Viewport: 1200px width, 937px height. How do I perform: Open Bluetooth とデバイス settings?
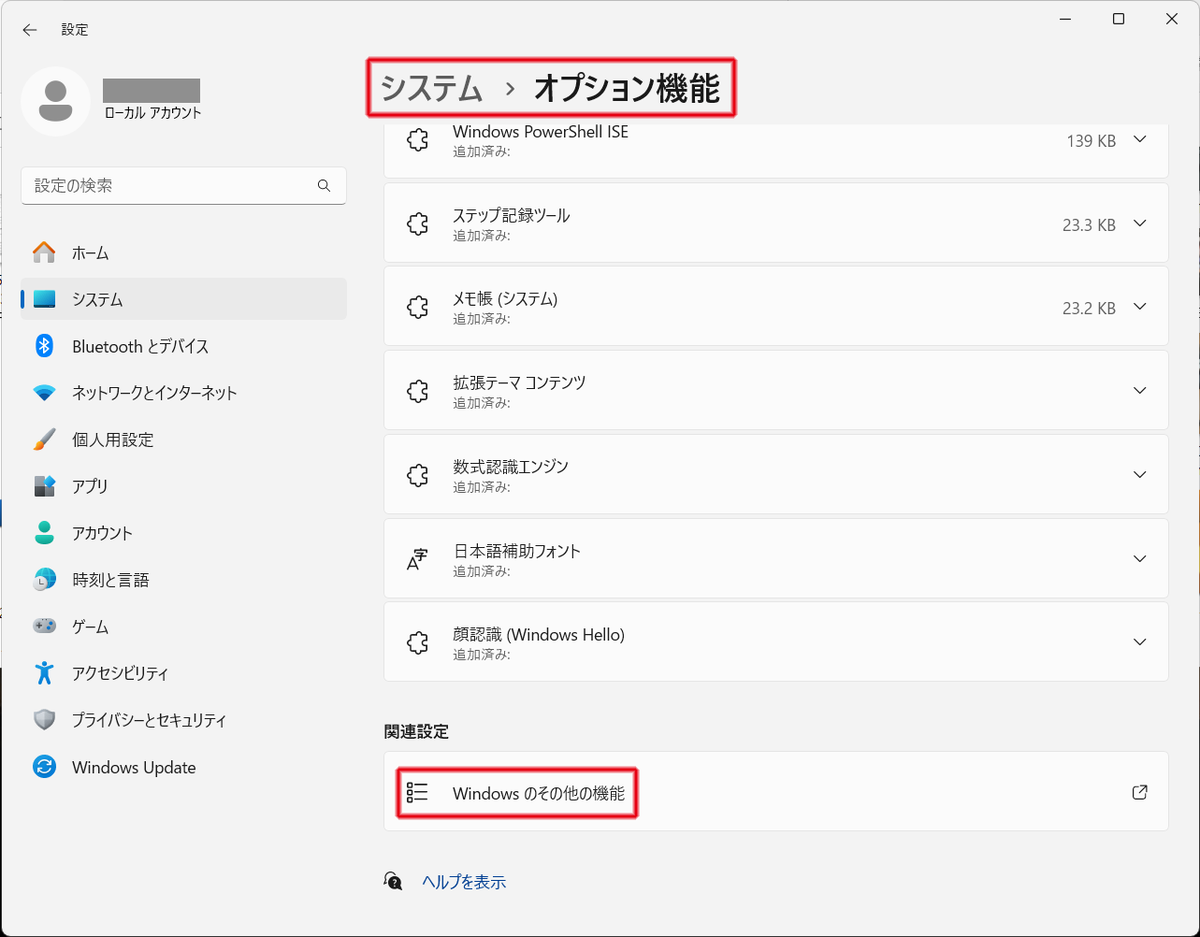coord(184,346)
